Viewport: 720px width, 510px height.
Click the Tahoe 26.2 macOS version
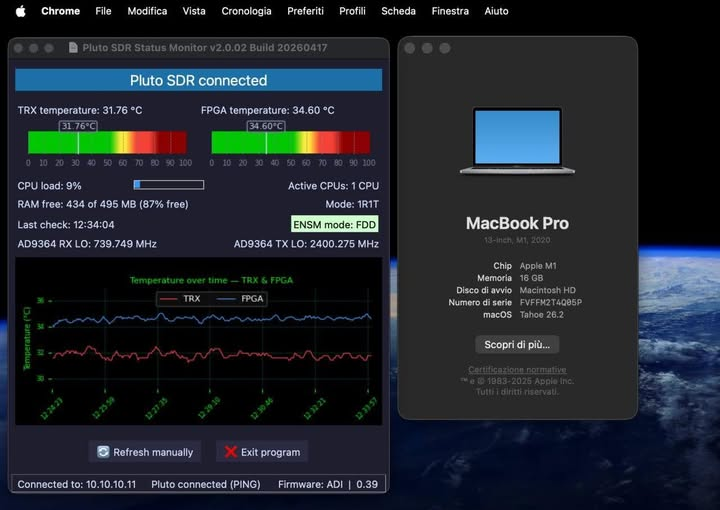point(541,315)
